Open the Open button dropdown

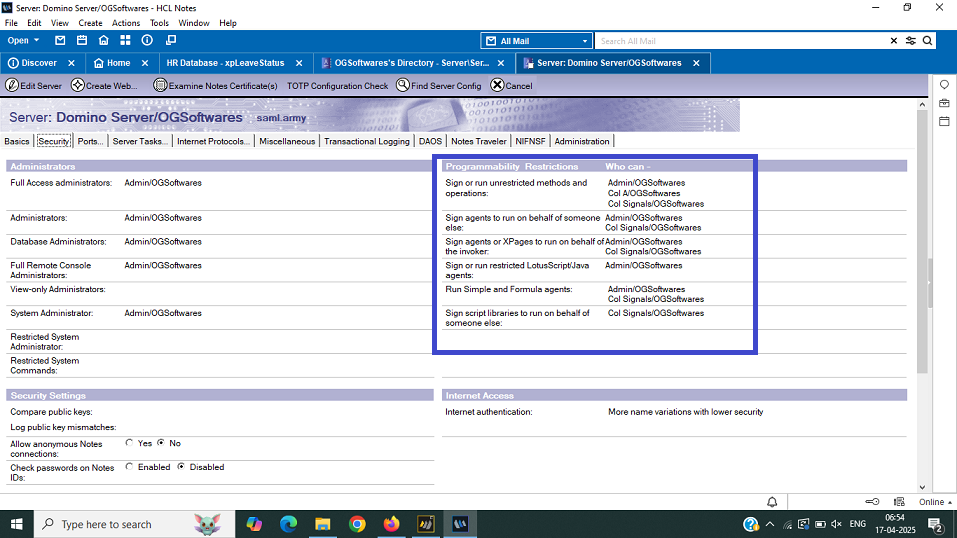23,40
